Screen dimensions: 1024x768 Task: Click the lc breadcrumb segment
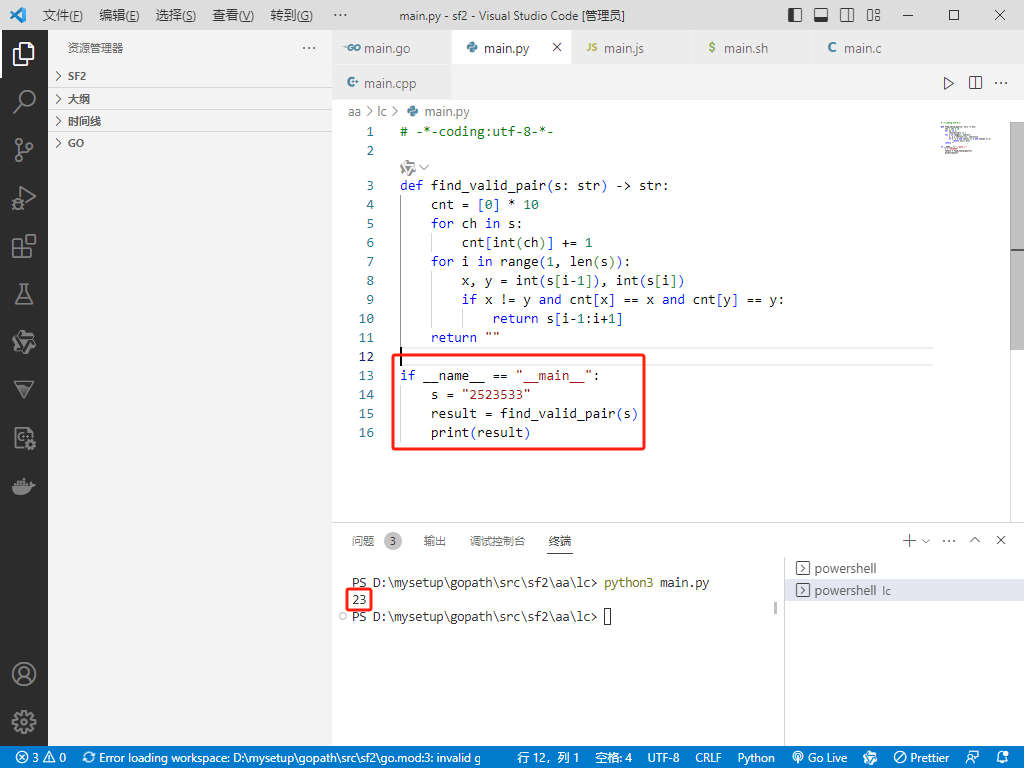381,112
